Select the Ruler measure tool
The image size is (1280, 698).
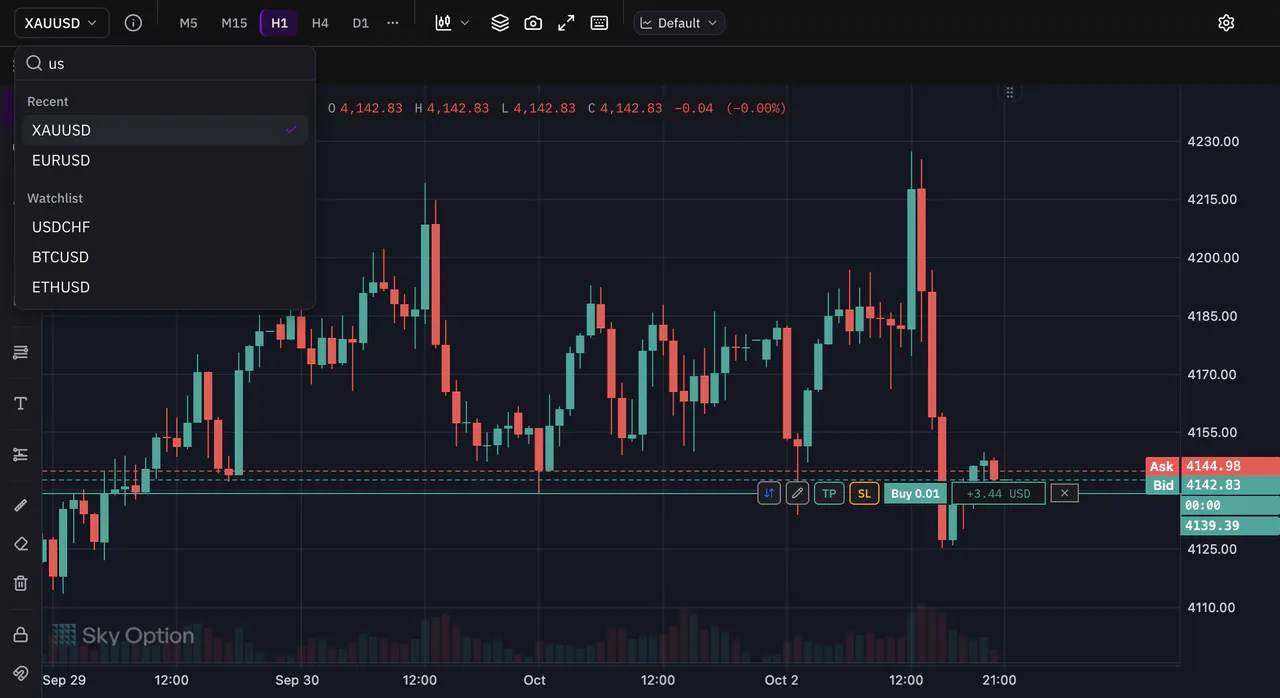20,505
